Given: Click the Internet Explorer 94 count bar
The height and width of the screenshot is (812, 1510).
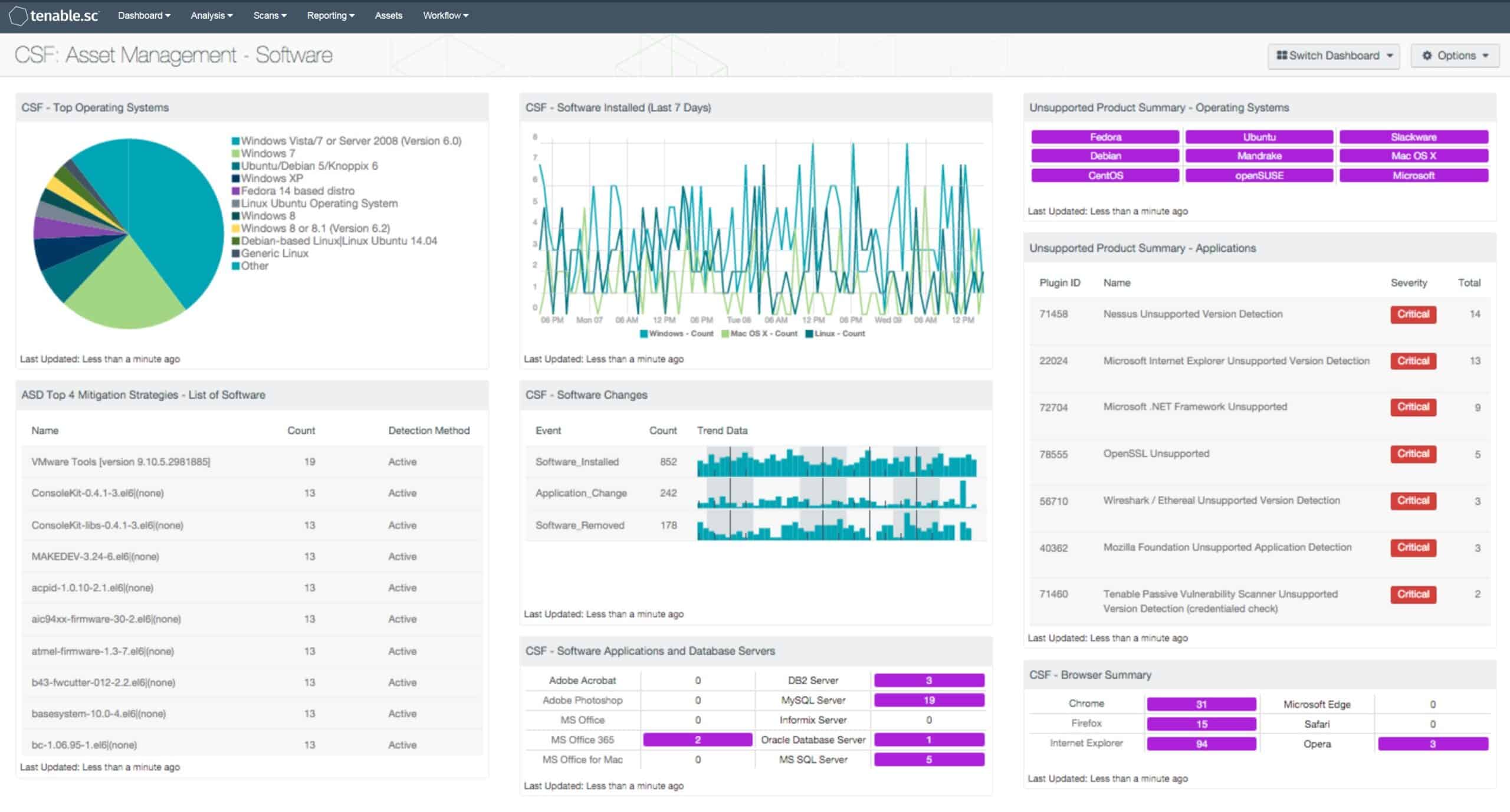Looking at the screenshot, I should 1201,744.
